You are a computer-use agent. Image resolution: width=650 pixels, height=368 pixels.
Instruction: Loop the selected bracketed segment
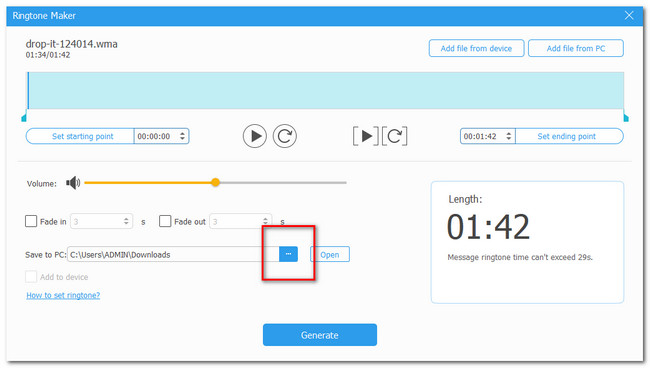pos(395,136)
